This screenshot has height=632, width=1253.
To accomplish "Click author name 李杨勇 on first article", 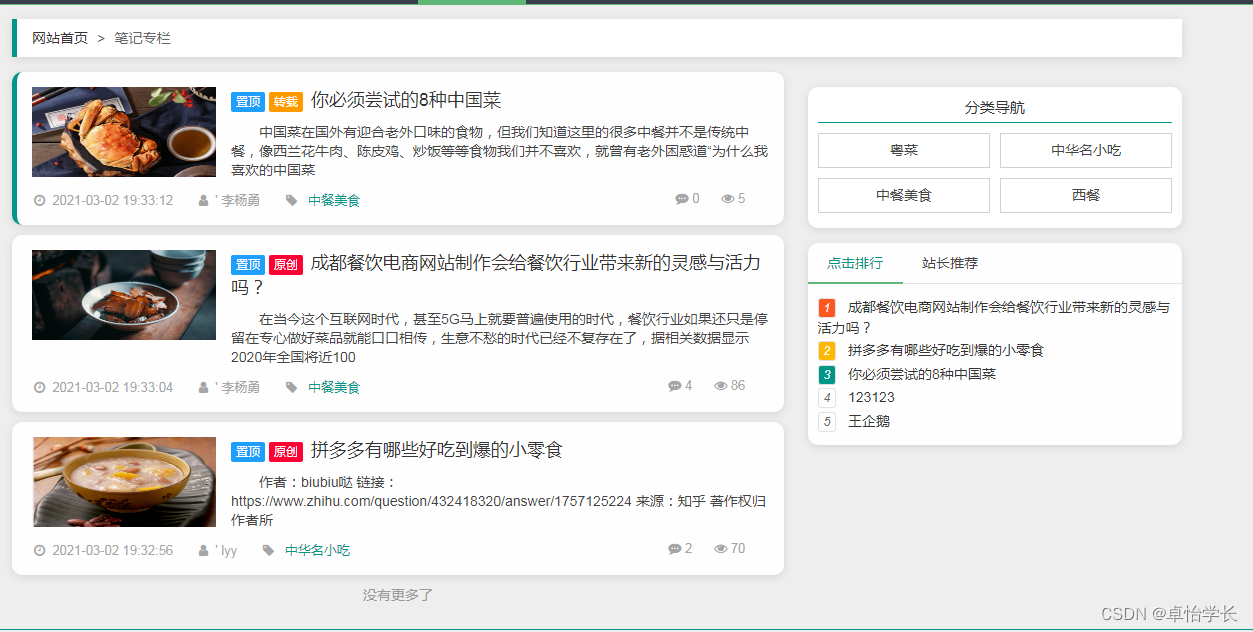I will click(240, 201).
